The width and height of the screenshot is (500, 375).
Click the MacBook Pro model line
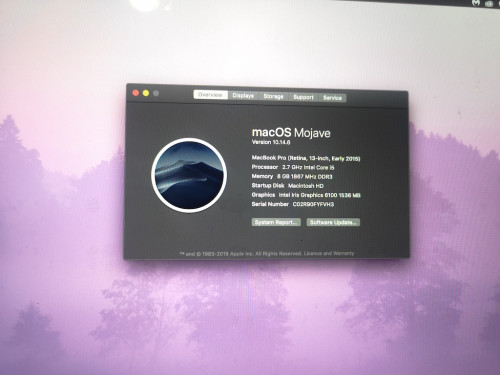306,158
